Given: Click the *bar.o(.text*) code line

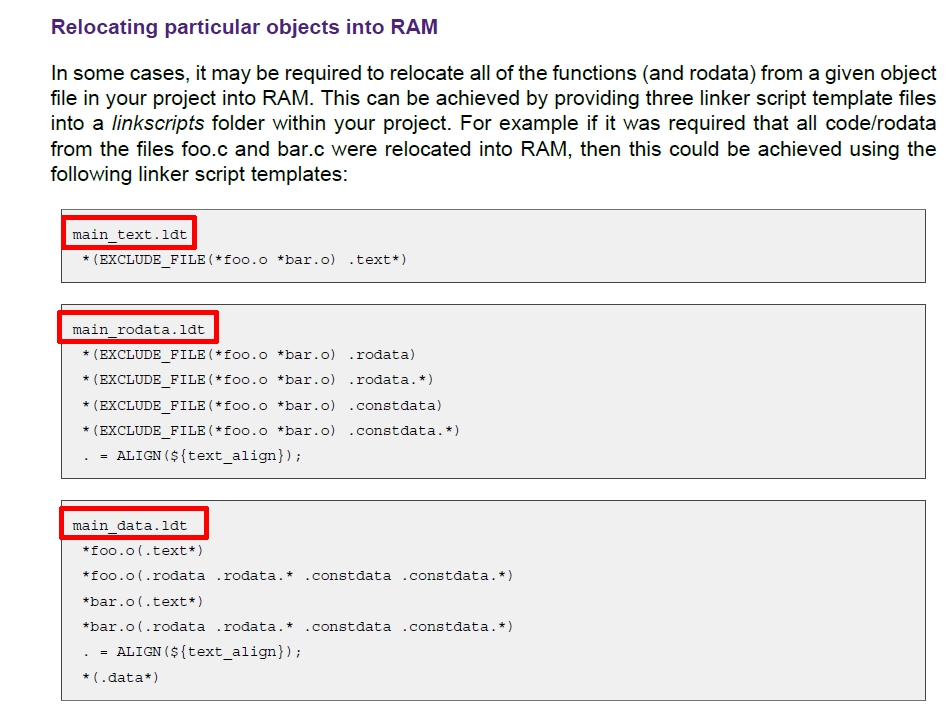Looking at the screenshot, I should pyautogui.click(x=143, y=601).
